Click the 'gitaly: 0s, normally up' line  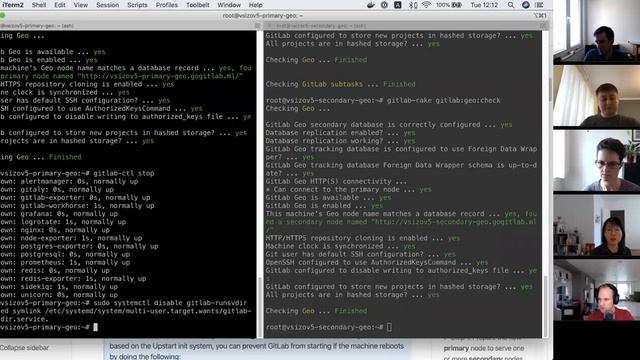[x=57, y=189]
